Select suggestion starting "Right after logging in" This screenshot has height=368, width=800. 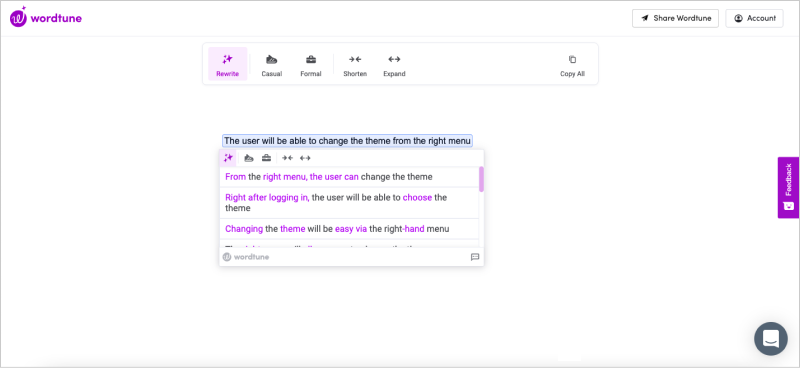[x=349, y=203]
